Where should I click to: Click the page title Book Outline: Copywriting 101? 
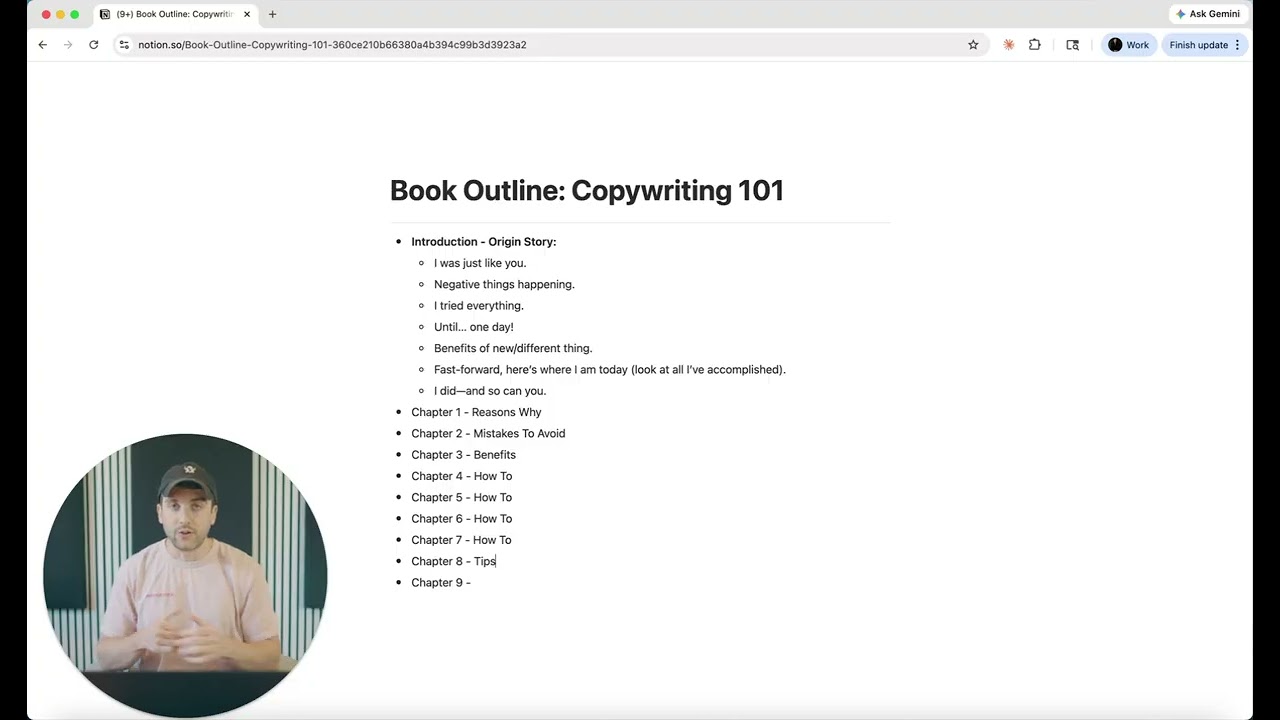(x=587, y=190)
